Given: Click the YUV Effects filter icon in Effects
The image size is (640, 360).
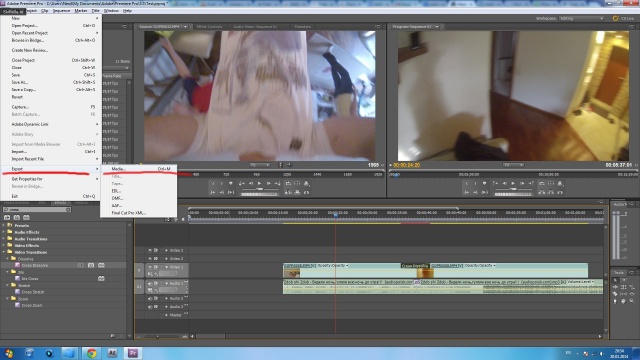Looking at the screenshot, I should pos(27,217).
